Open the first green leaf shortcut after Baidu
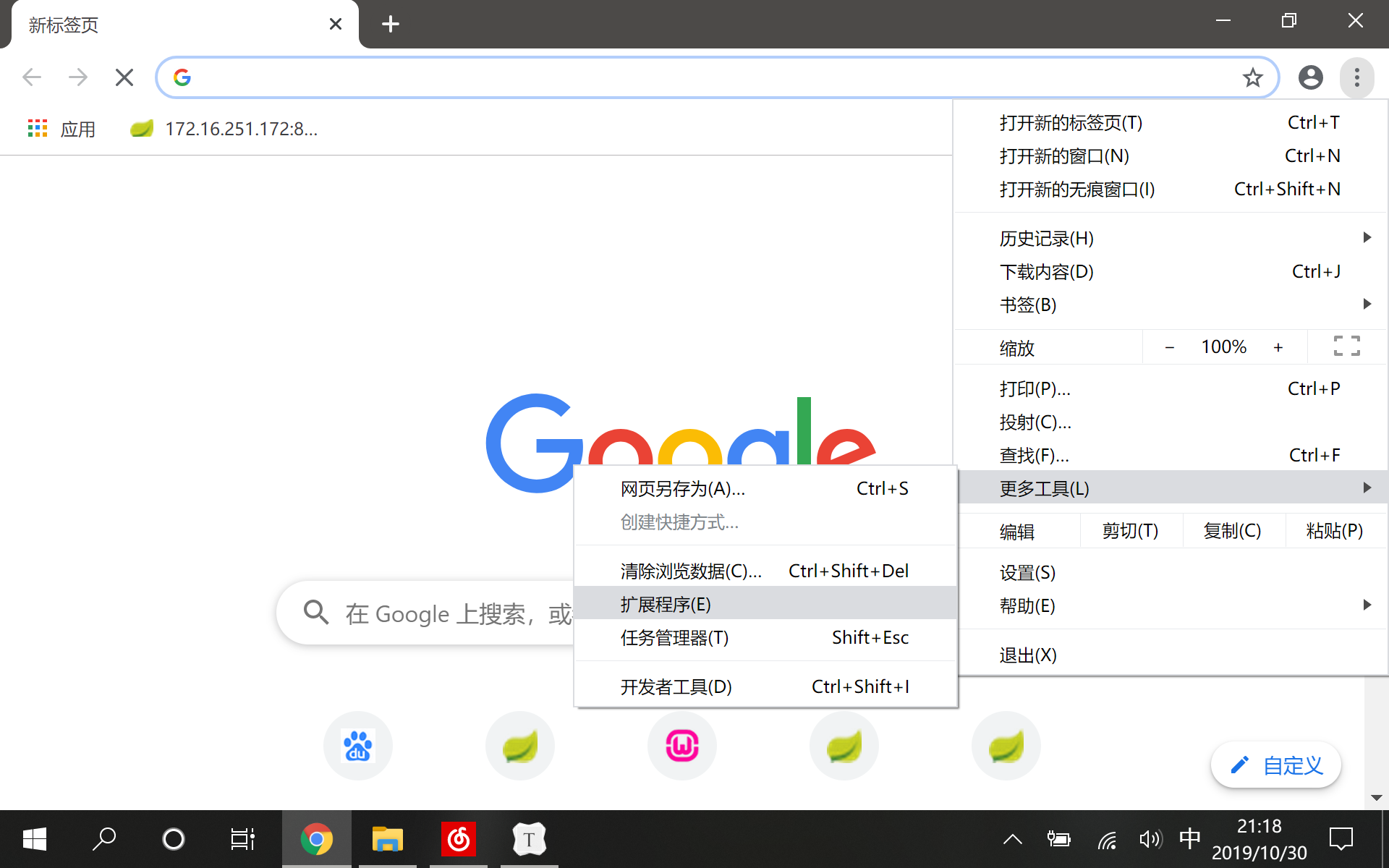The image size is (1389, 868). point(520,746)
